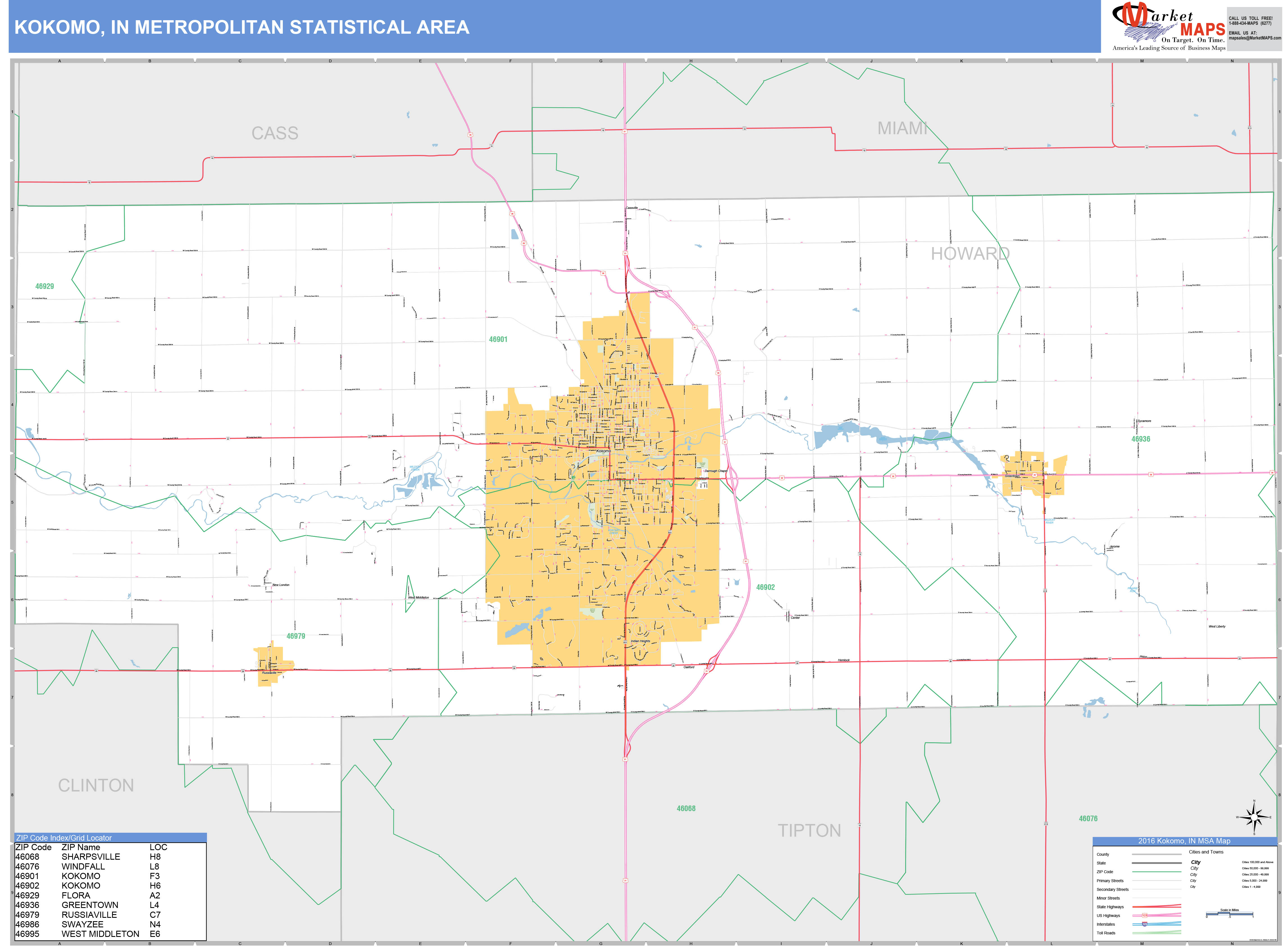Viewport: 1288px width, 947px height.
Task: Expand the Cities and Towns legend section
Action: coord(1206,852)
